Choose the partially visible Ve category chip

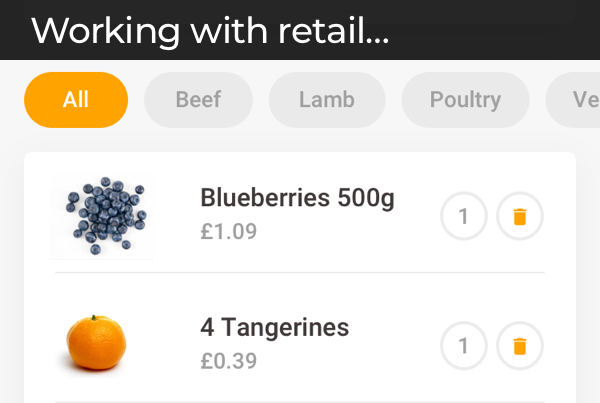coord(574,100)
